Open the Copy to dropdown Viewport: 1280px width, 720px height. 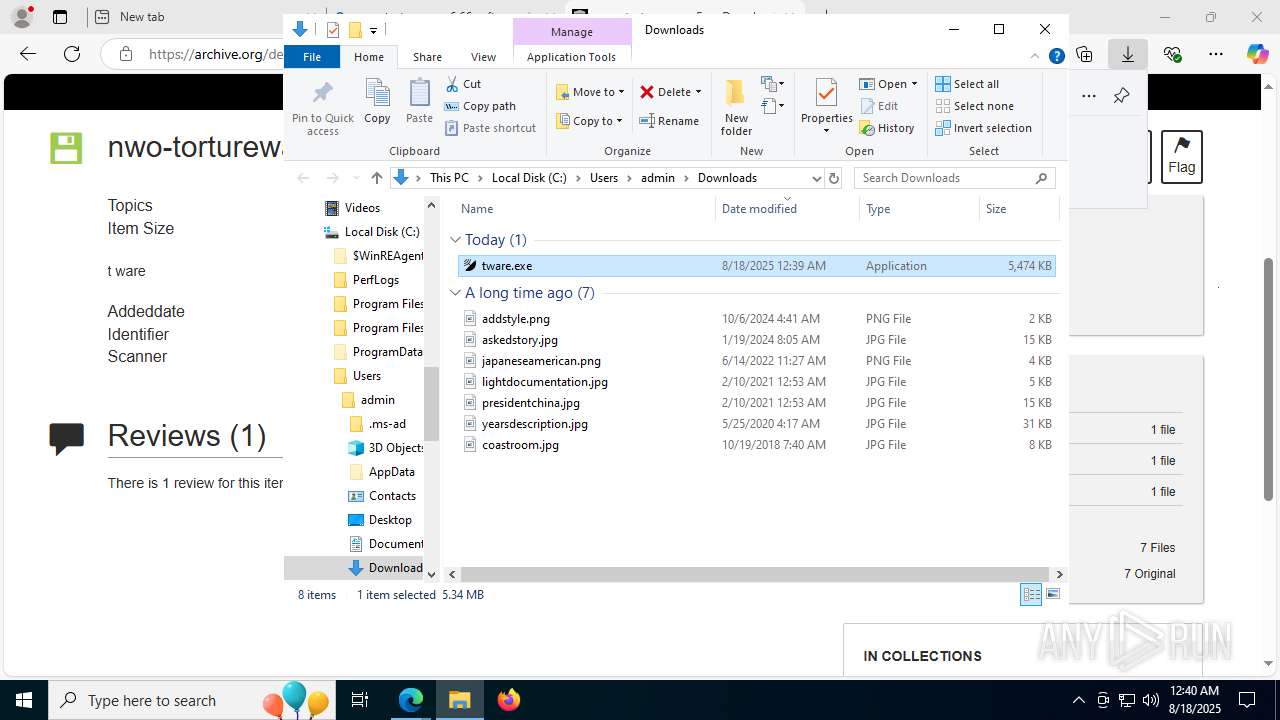[619, 121]
